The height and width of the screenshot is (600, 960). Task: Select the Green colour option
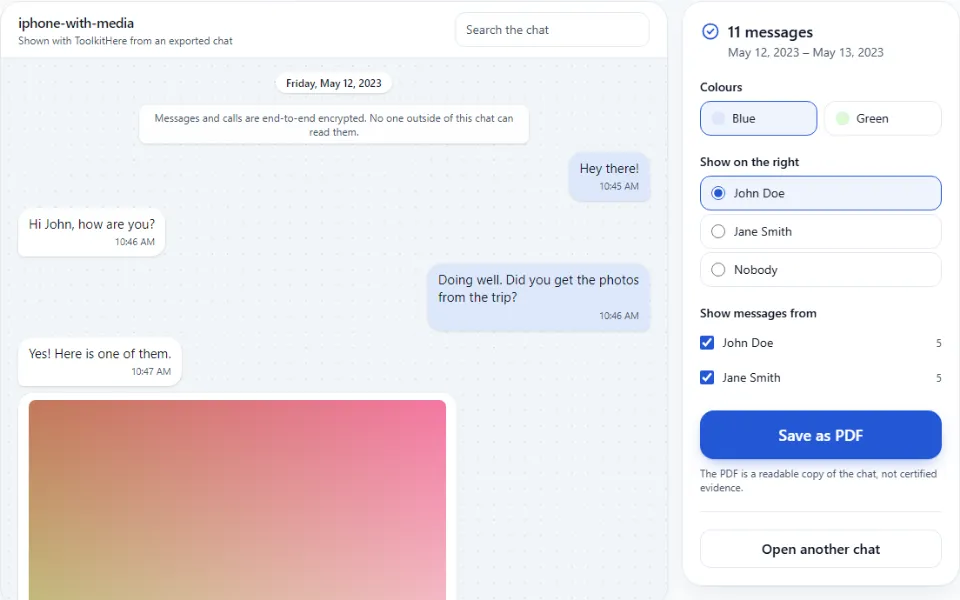click(x=882, y=118)
